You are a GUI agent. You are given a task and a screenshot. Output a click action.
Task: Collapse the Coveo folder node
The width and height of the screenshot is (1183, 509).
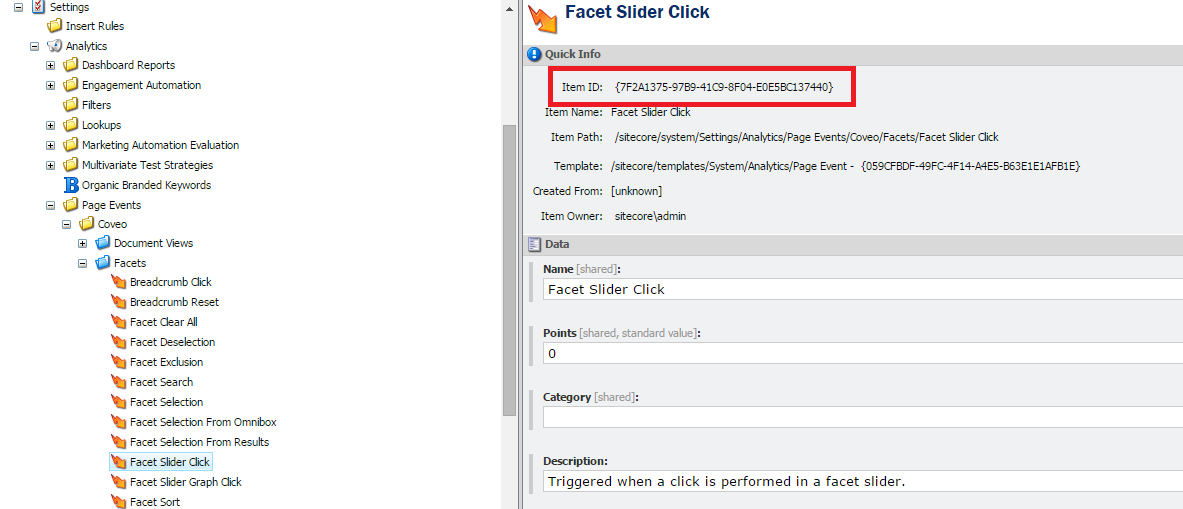coord(66,225)
